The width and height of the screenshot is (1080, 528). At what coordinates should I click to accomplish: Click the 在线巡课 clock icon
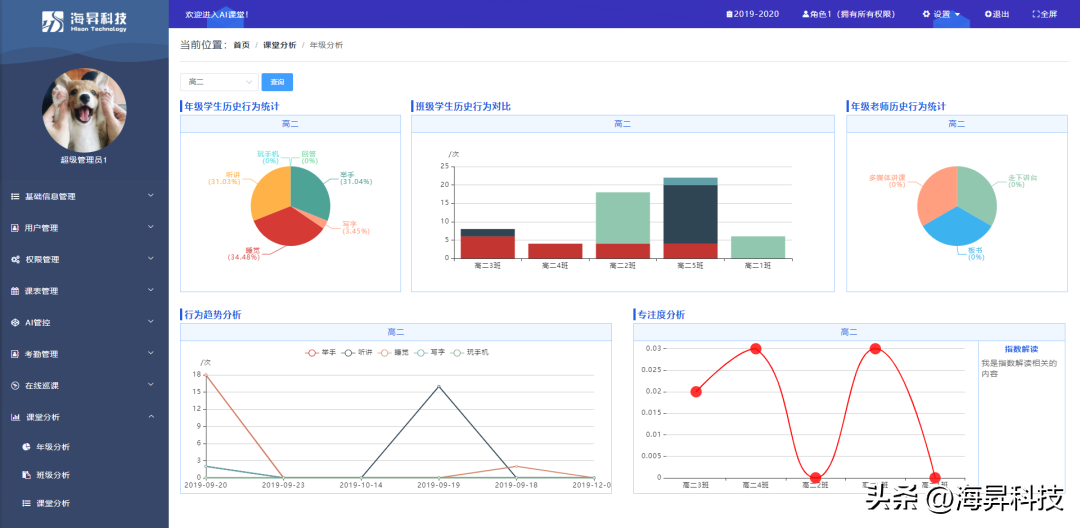(15, 386)
